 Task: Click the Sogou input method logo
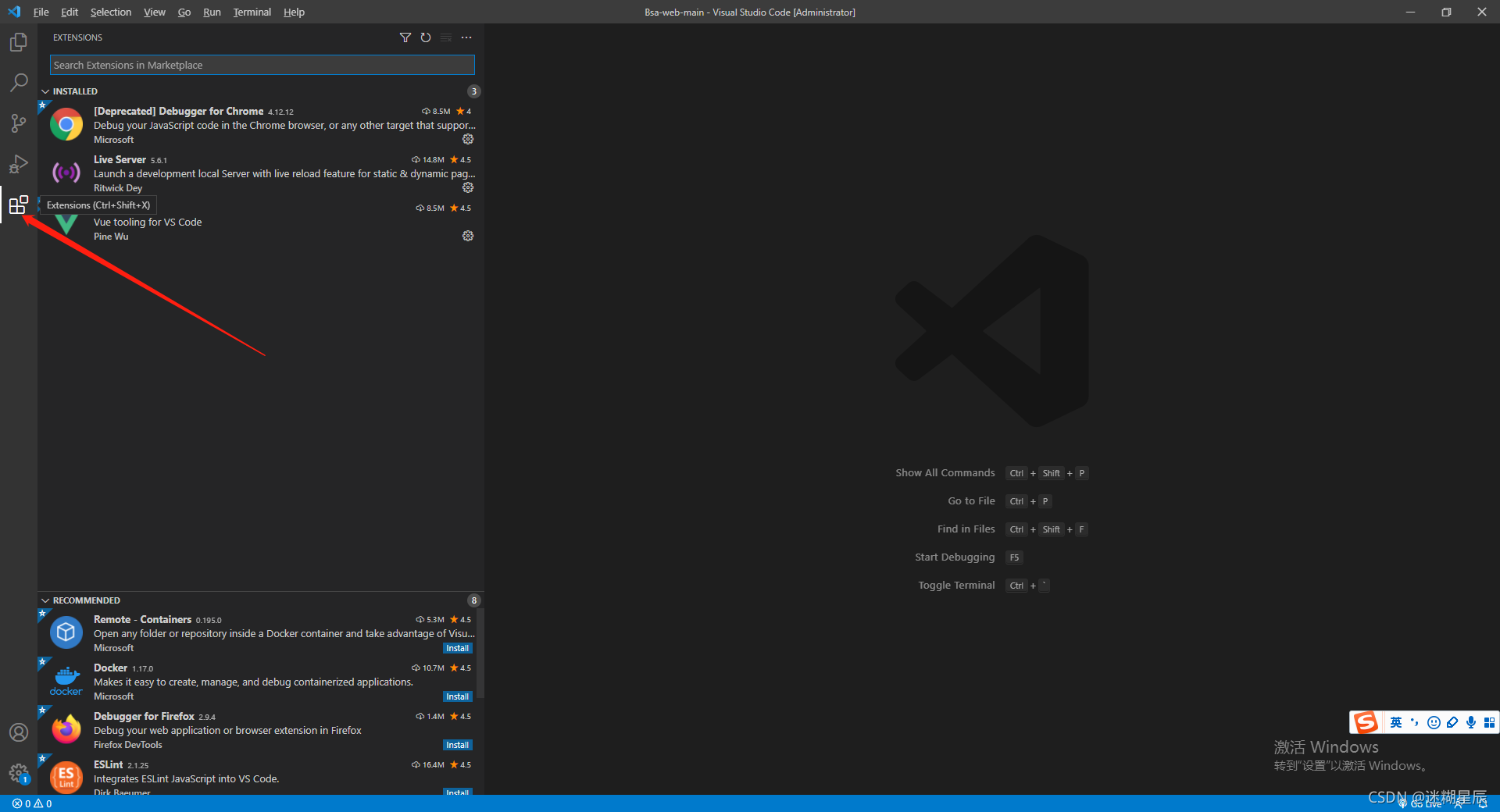1366,722
